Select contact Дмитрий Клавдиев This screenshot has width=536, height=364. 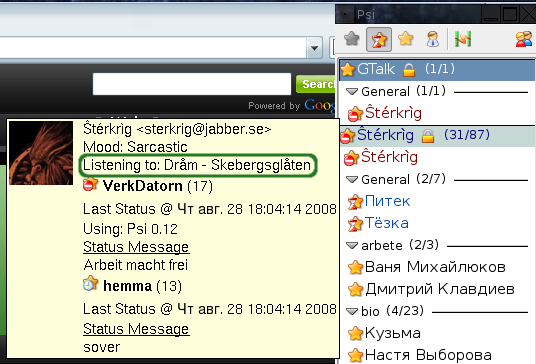point(440,289)
